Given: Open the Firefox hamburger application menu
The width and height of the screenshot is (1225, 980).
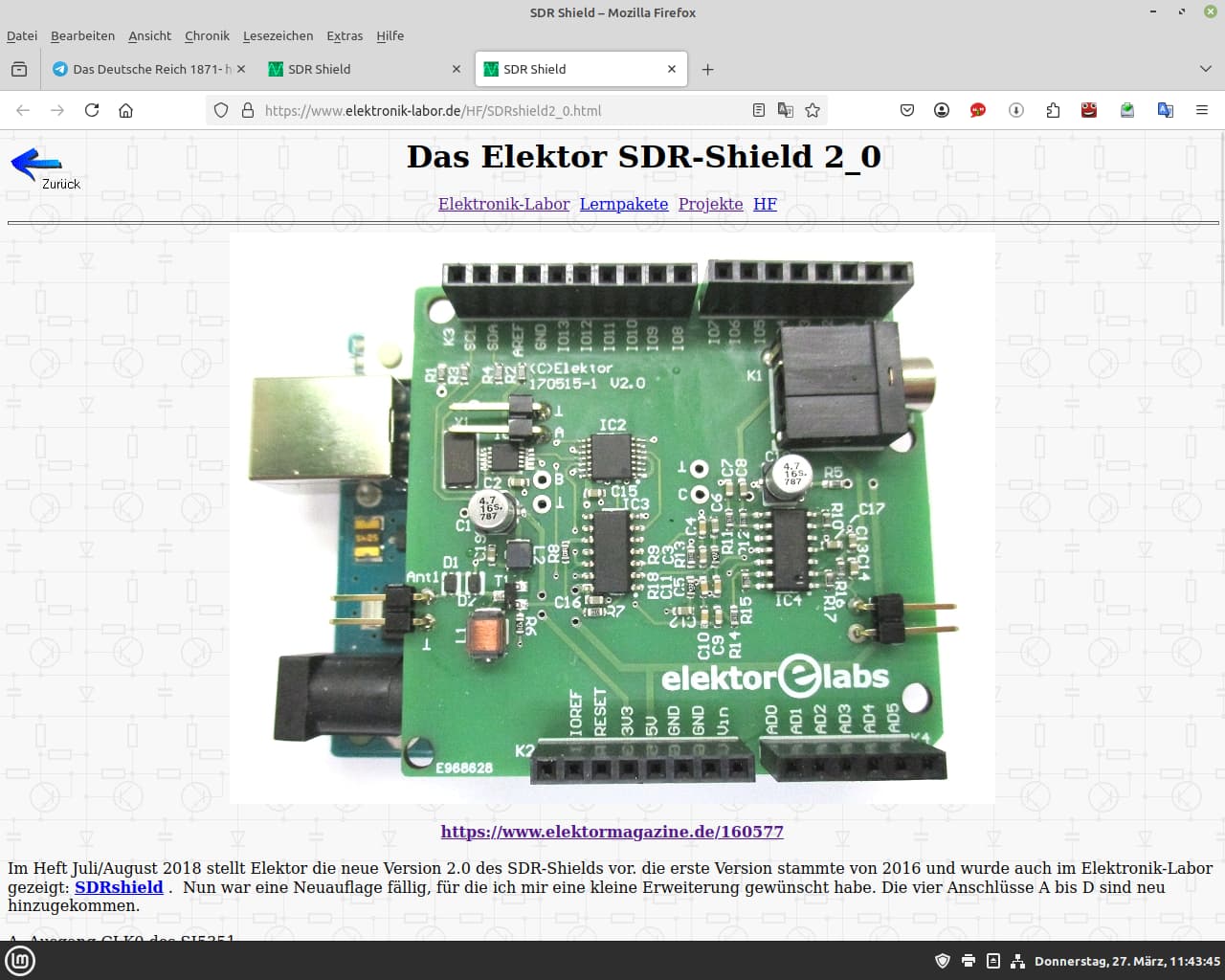Looking at the screenshot, I should pos(1202,110).
